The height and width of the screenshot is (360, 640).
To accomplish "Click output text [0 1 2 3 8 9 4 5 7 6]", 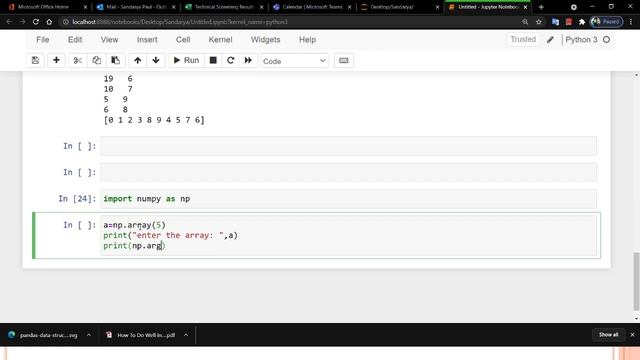I will [154, 120].
